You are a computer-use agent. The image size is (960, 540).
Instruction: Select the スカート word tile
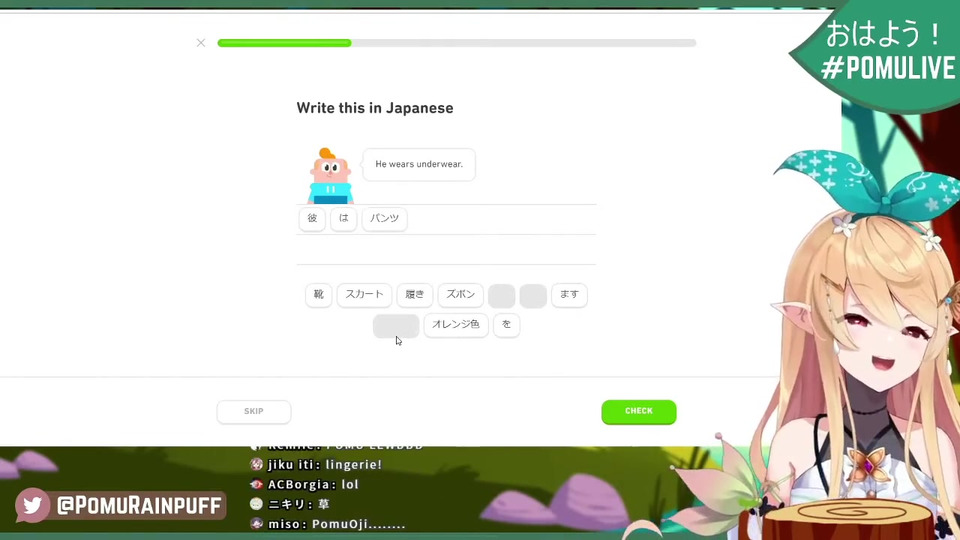(364, 295)
